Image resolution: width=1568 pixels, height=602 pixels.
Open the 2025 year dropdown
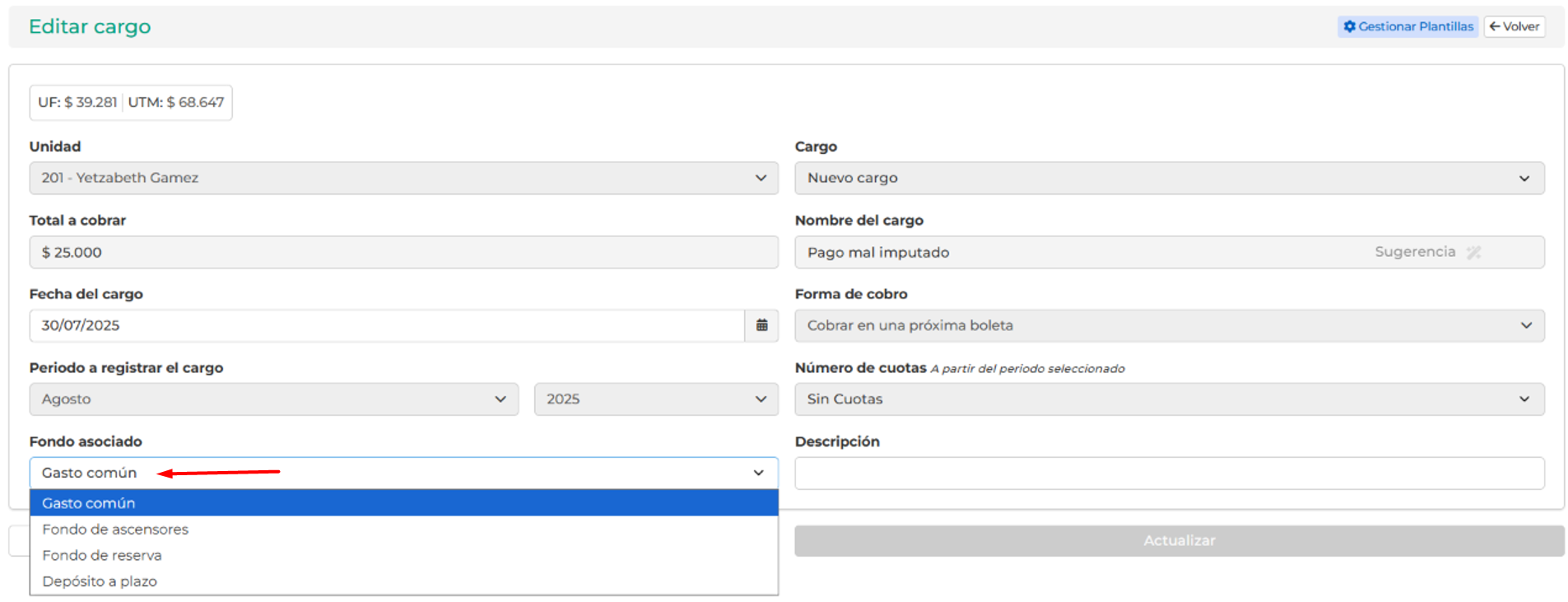pyautogui.click(x=656, y=399)
